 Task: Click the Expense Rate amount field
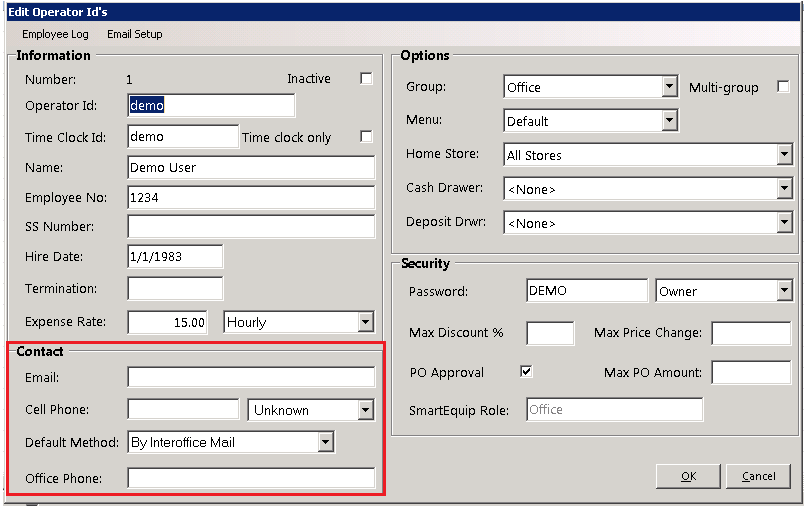tap(167, 322)
